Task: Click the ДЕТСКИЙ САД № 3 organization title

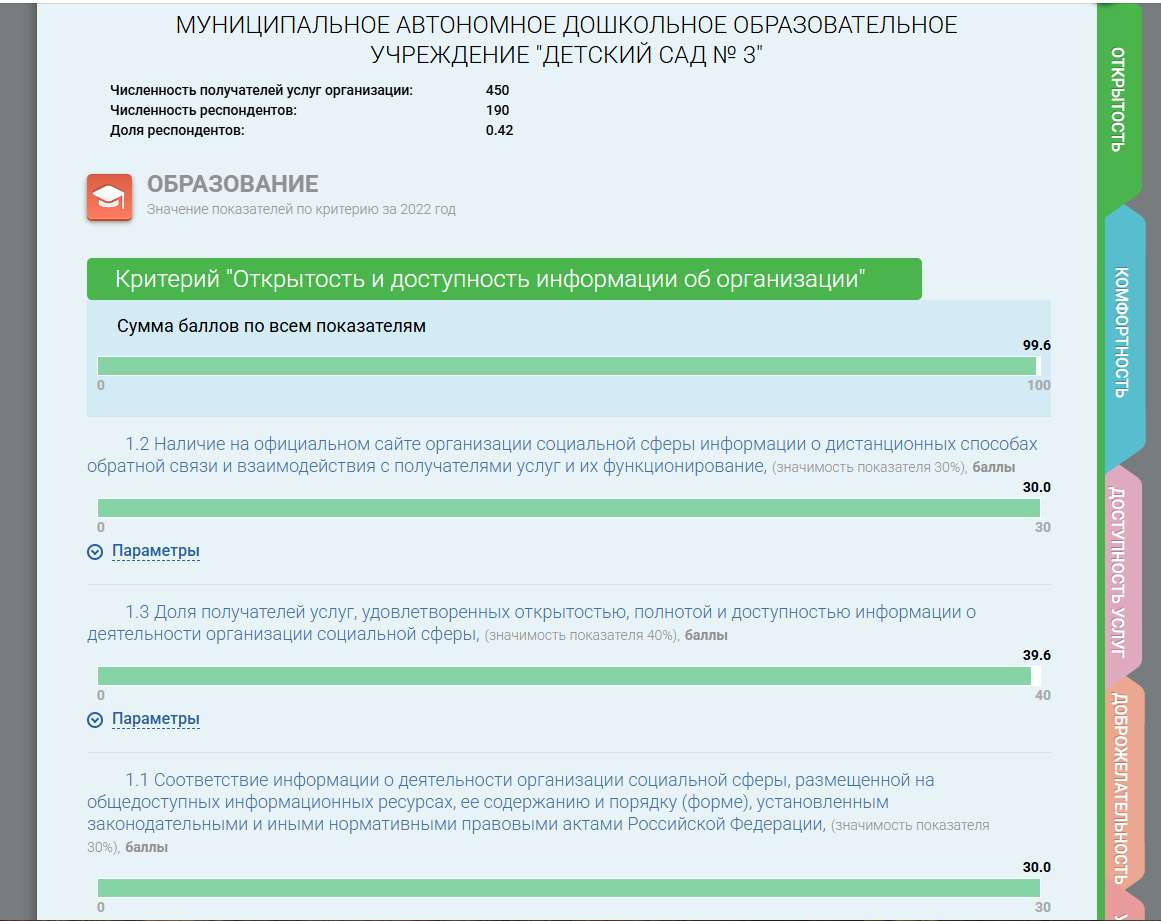Action: click(566, 40)
